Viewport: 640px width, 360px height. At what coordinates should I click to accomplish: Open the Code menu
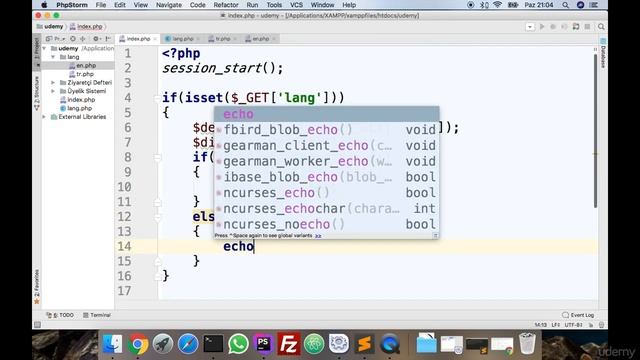[x=198, y=5]
